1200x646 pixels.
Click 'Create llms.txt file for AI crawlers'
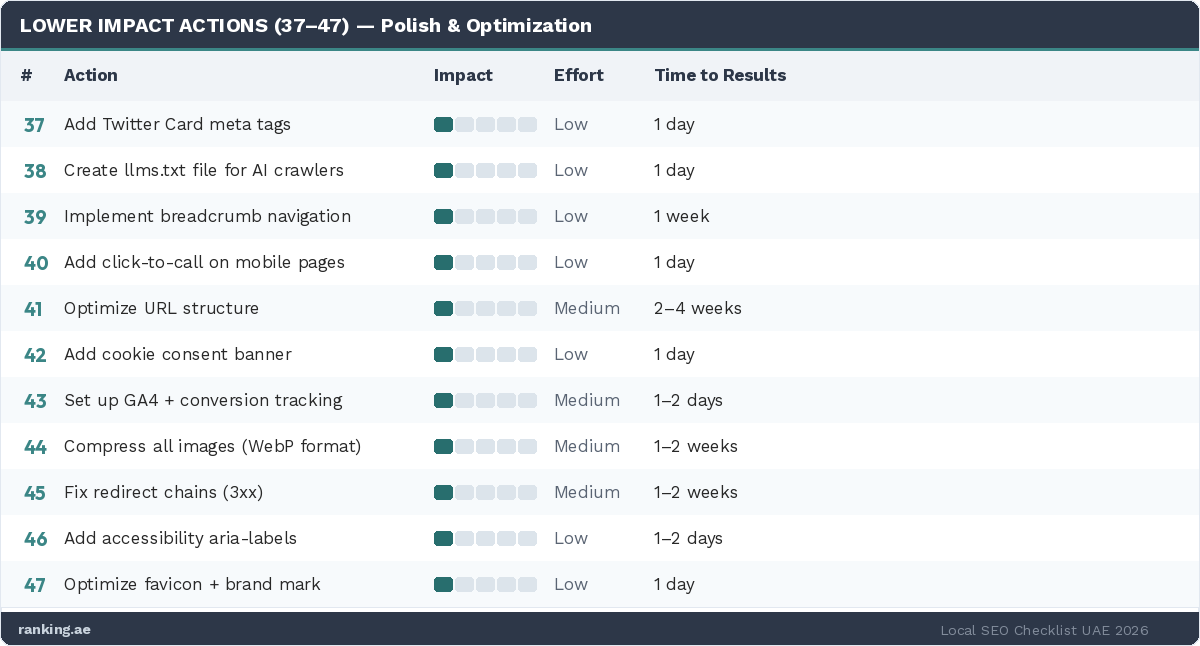pos(204,171)
